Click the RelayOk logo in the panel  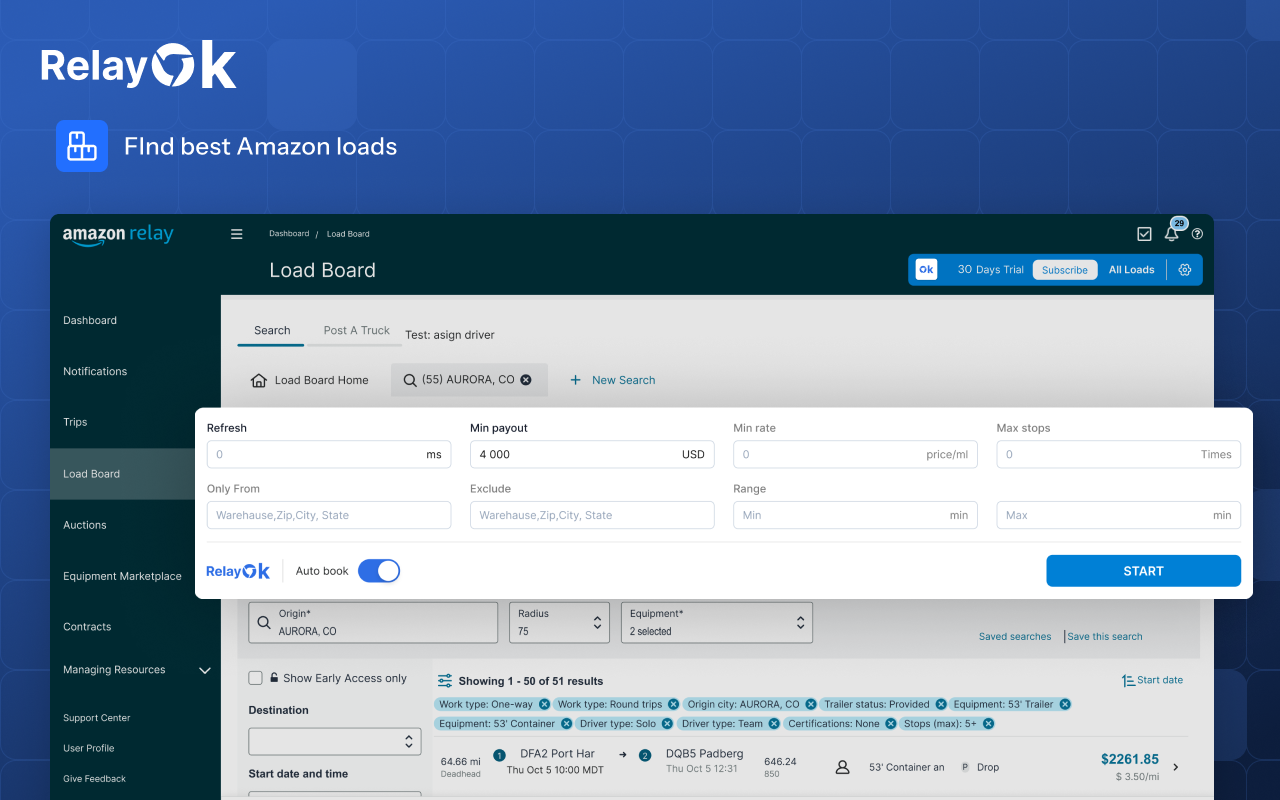pos(238,571)
